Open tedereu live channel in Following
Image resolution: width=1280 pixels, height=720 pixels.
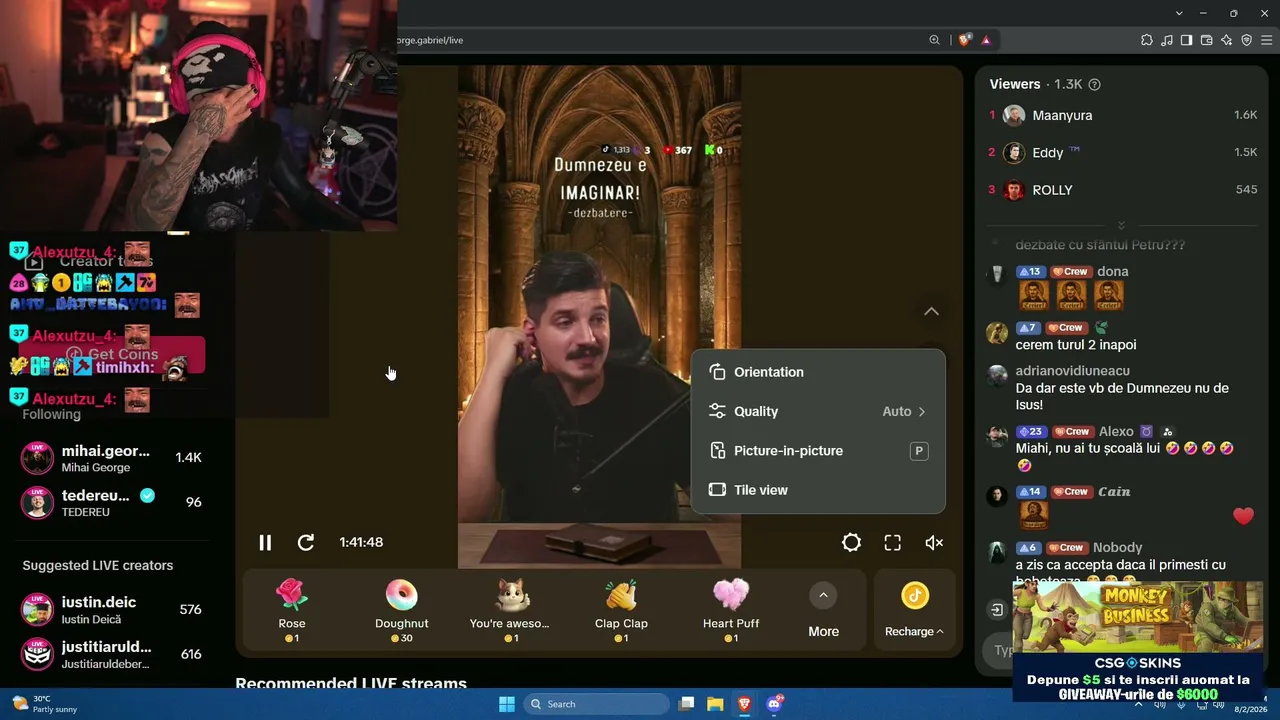click(112, 502)
